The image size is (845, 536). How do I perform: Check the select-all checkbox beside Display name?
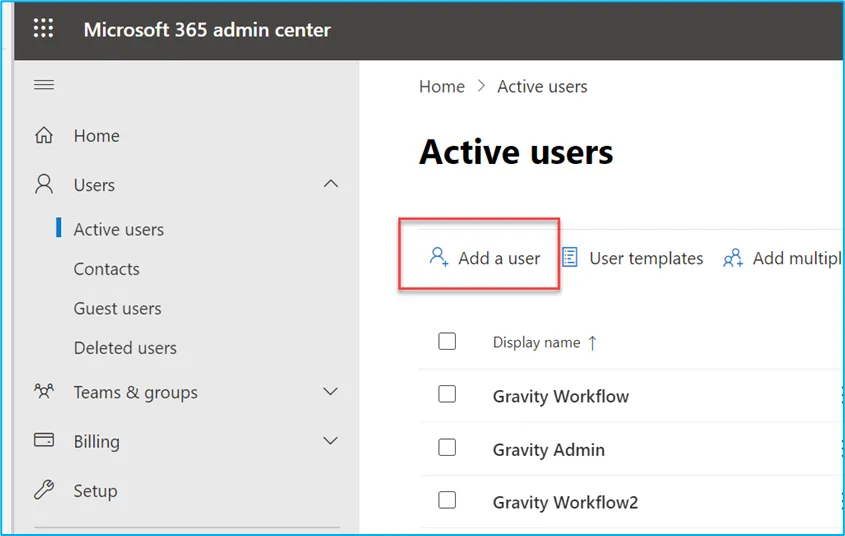447,342
